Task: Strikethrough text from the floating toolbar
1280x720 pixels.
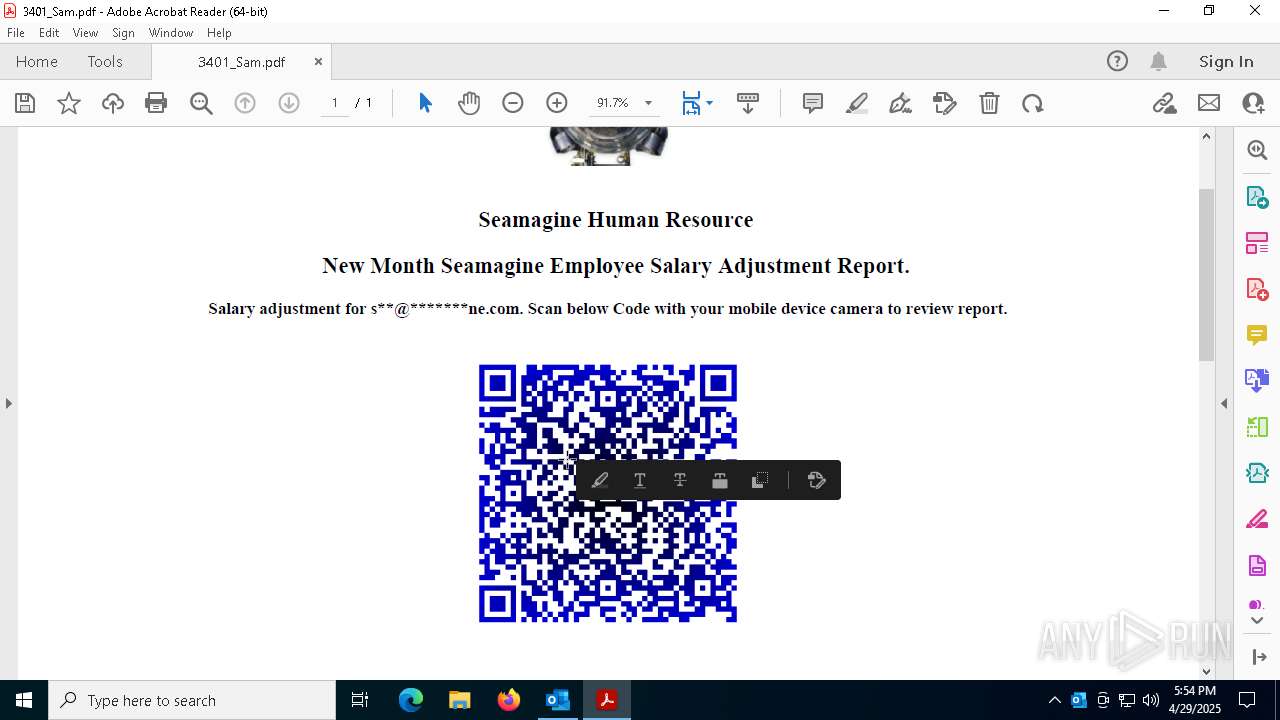Action: click(680, 481)
